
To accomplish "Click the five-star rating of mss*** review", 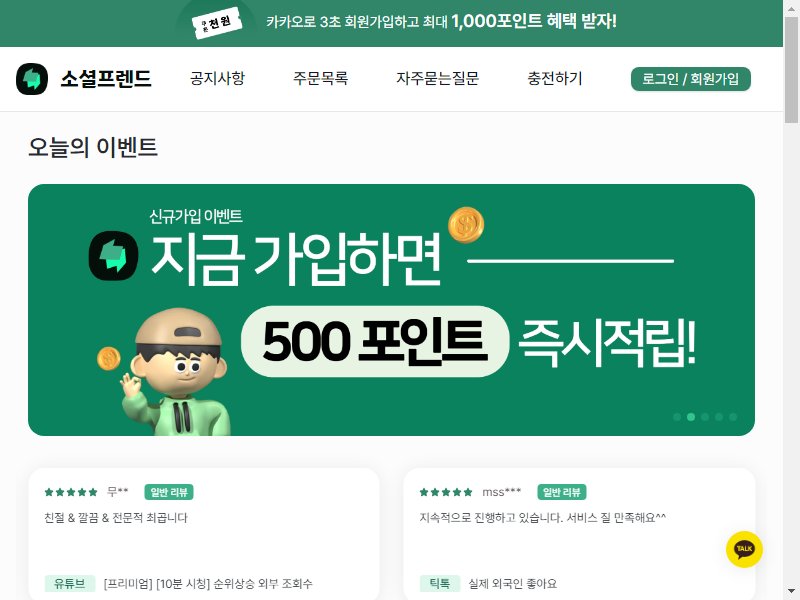I will pyautogui.click(x=446, y=492).
